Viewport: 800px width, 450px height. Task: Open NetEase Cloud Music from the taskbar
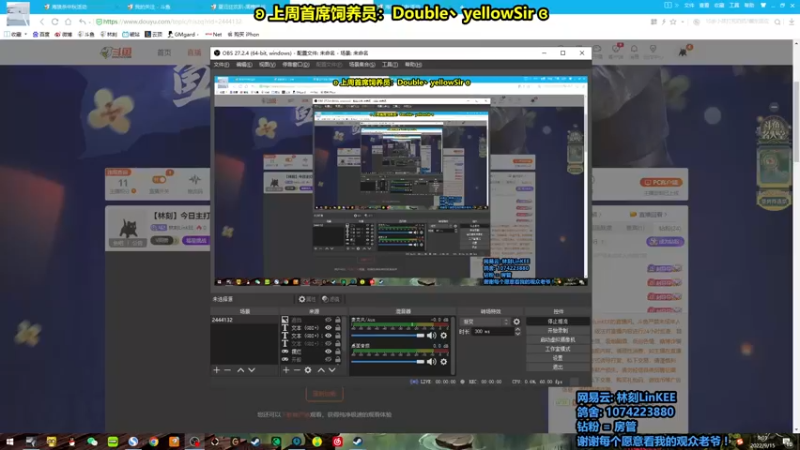tap(337, 441)
